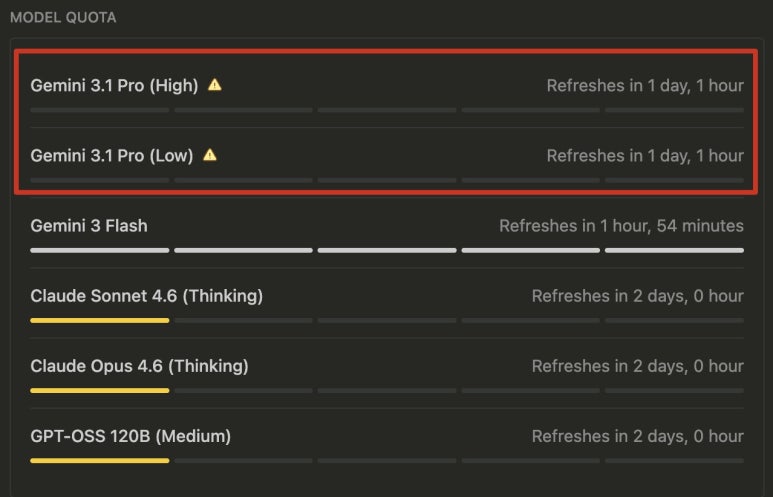The image size is (773, 497).
Task: Click the Claude Opus 4.6 (Thinking) label
Action: [139, 366]
